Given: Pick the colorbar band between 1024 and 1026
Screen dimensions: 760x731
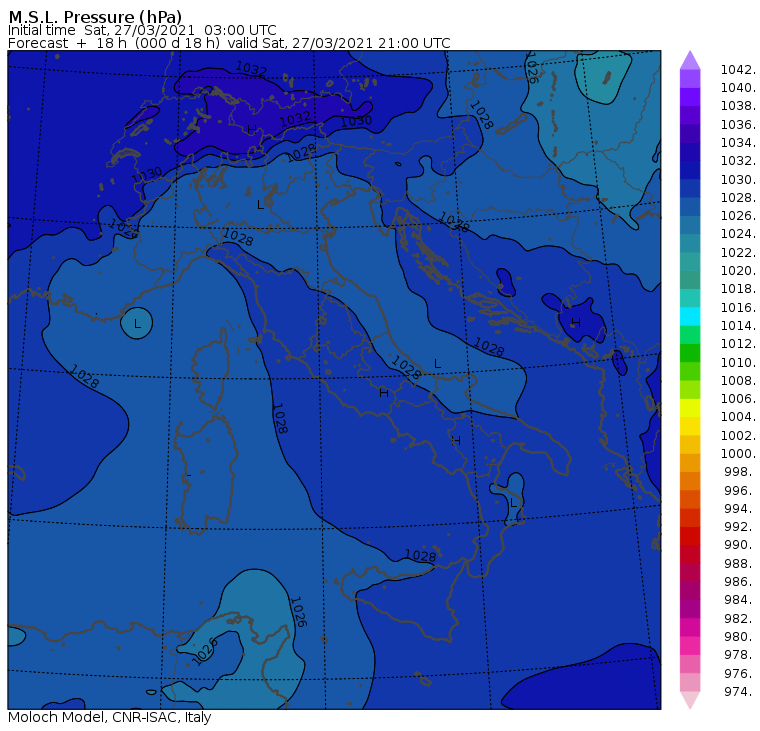Looking at the screenshot, I should click(690, 225).
